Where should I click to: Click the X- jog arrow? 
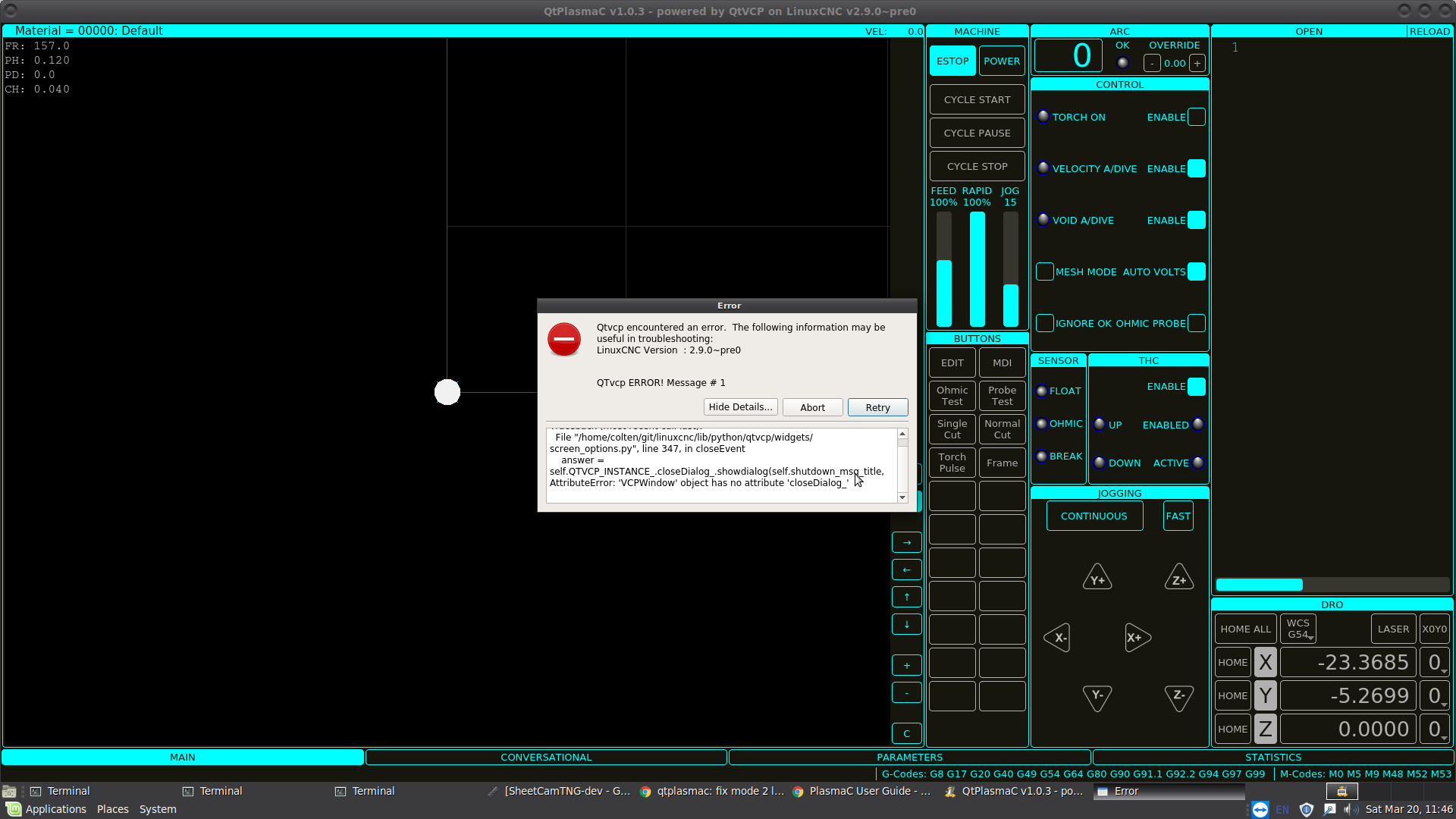click(x=1057, y=638)
